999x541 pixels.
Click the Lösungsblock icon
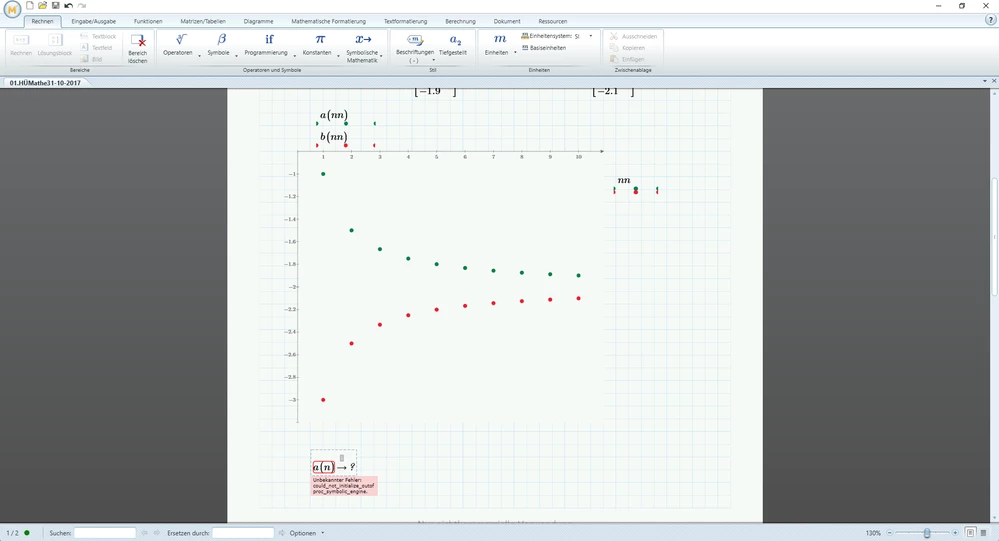tap(55, 45)
